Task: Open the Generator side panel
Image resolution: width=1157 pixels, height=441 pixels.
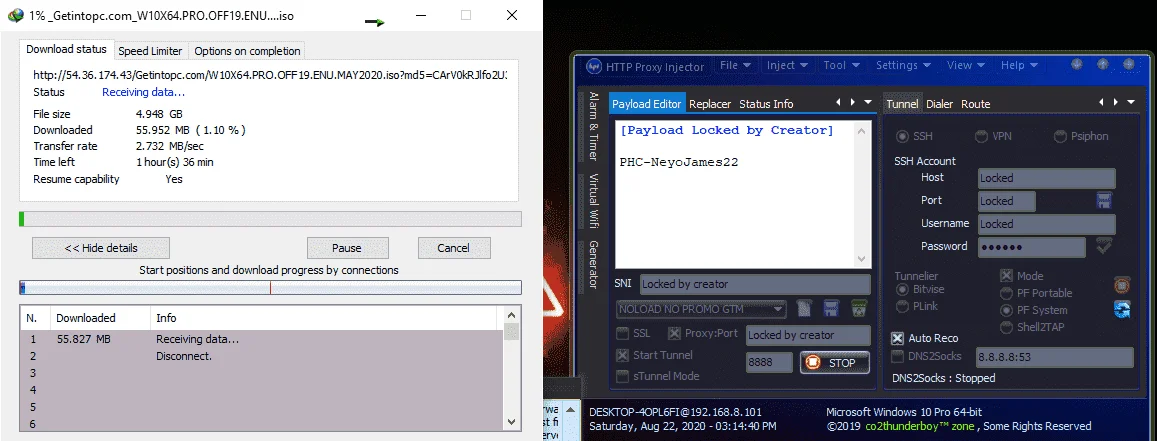Action: (x=593, y=265)
